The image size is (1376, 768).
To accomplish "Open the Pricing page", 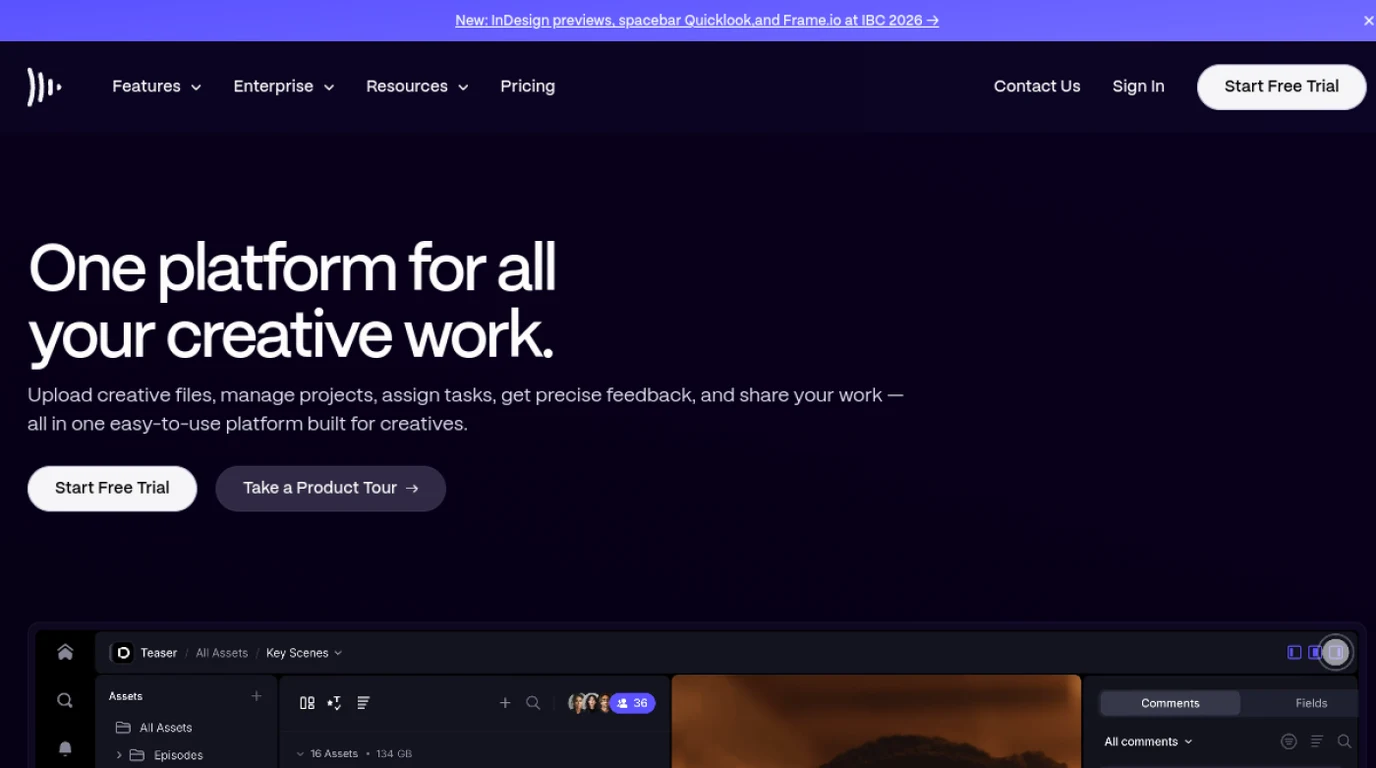I will point(527,87).
